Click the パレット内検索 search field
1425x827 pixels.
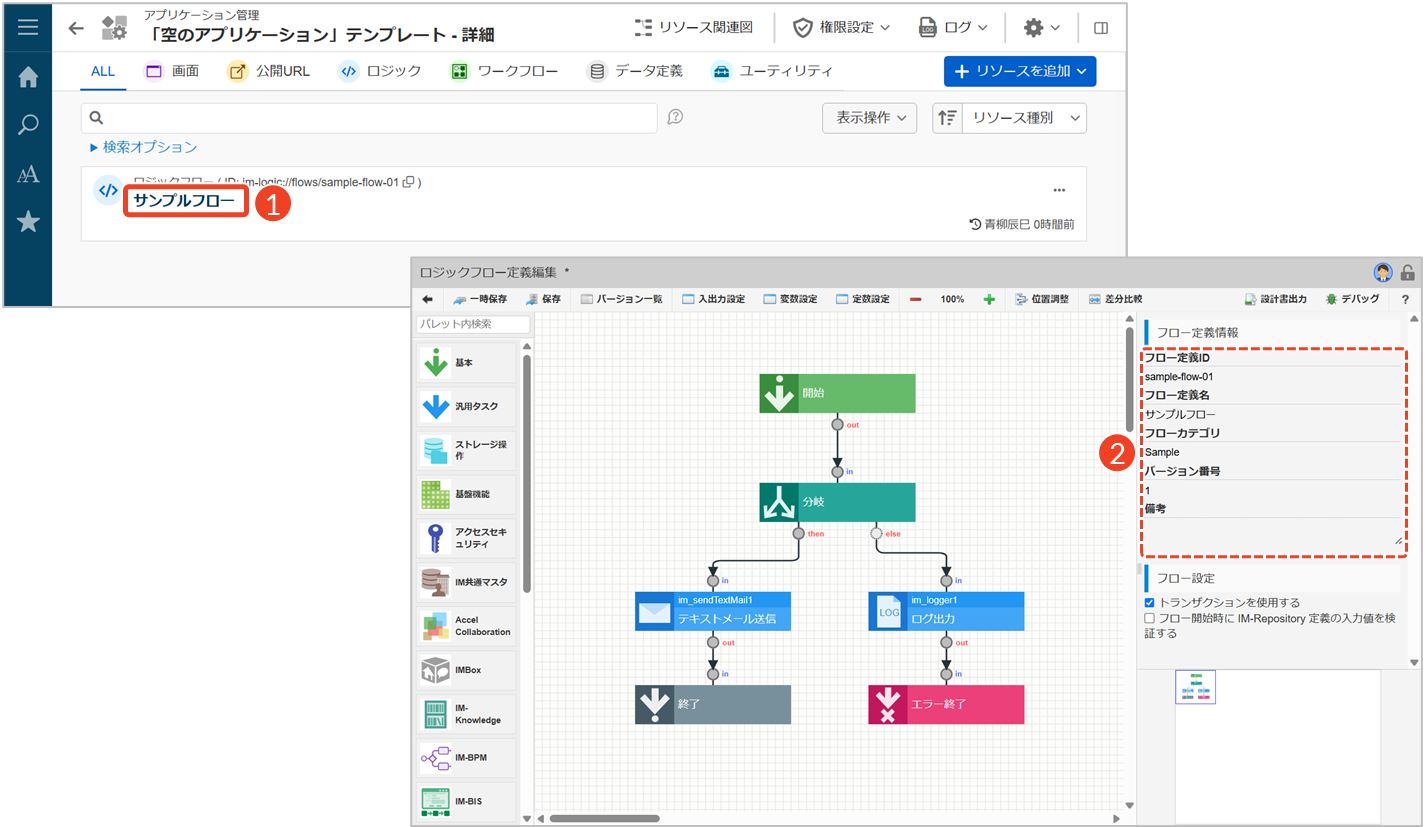coord(473,324)
